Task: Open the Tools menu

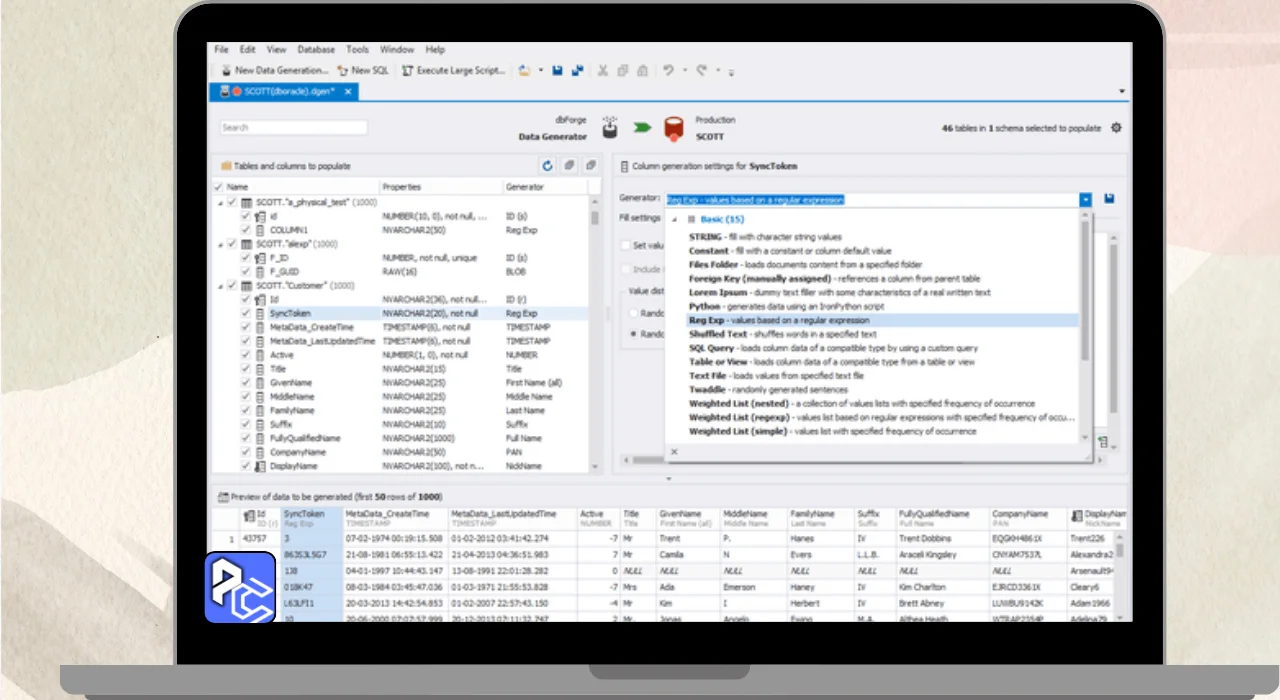Action: coord(357,49)
